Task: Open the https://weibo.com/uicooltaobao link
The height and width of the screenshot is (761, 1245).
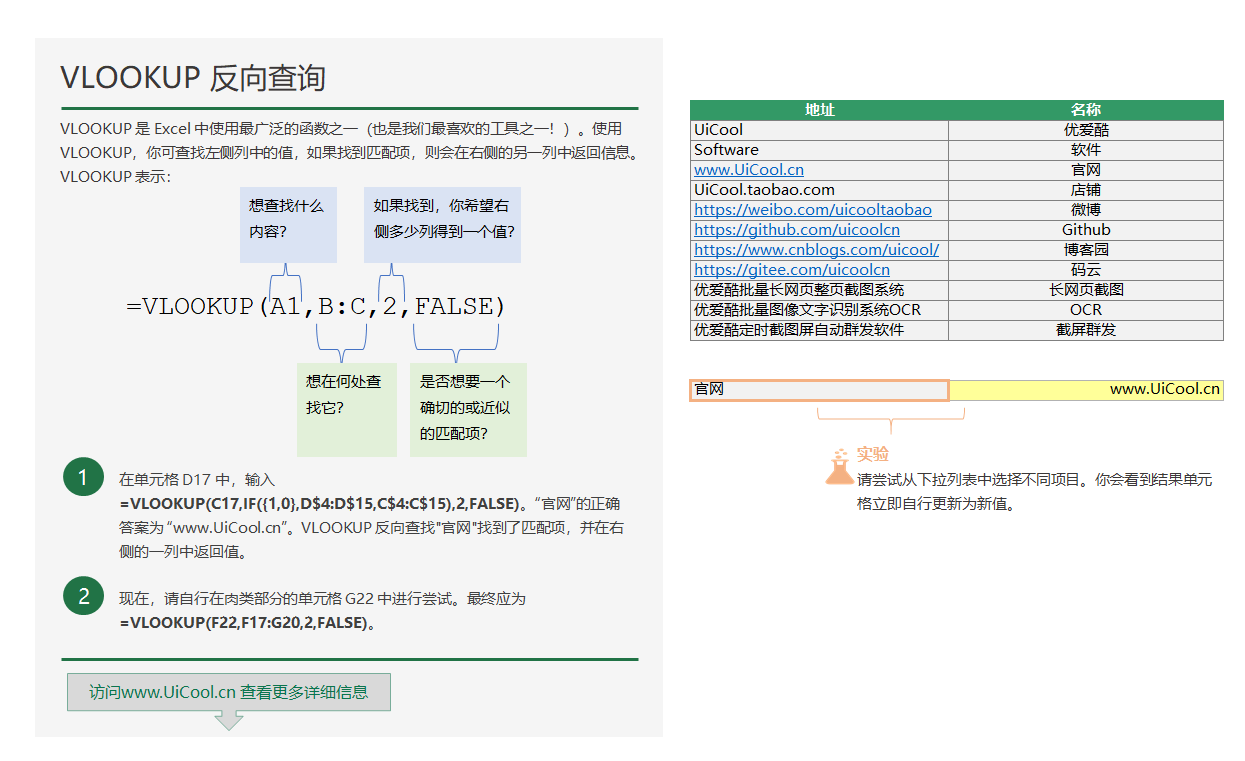Action: [813, 210]
